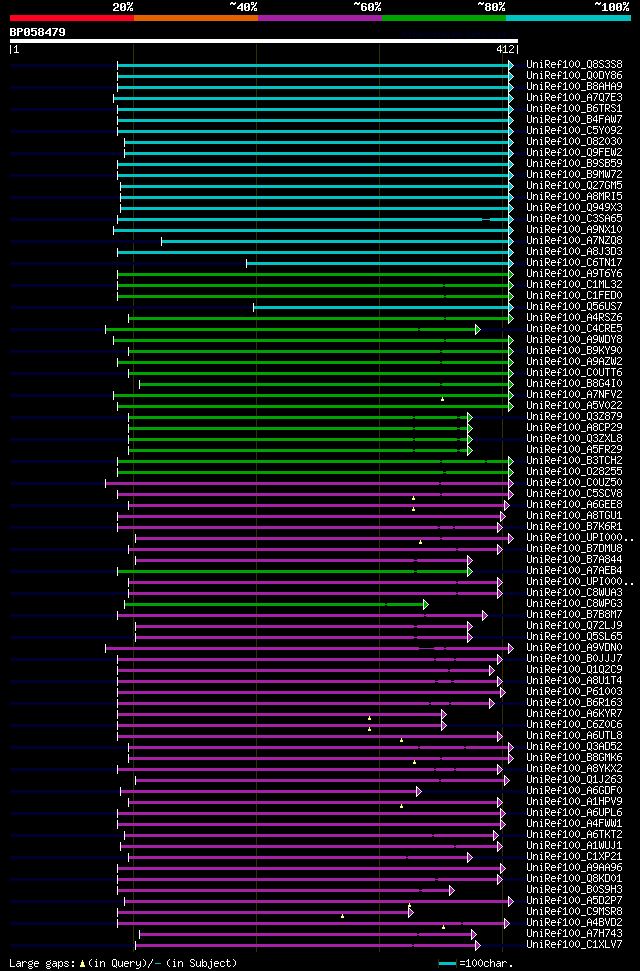Viewport: 640px width, 971px height.
Task: Click the UniRef100_A1HPV9 label
Action: 574,803
